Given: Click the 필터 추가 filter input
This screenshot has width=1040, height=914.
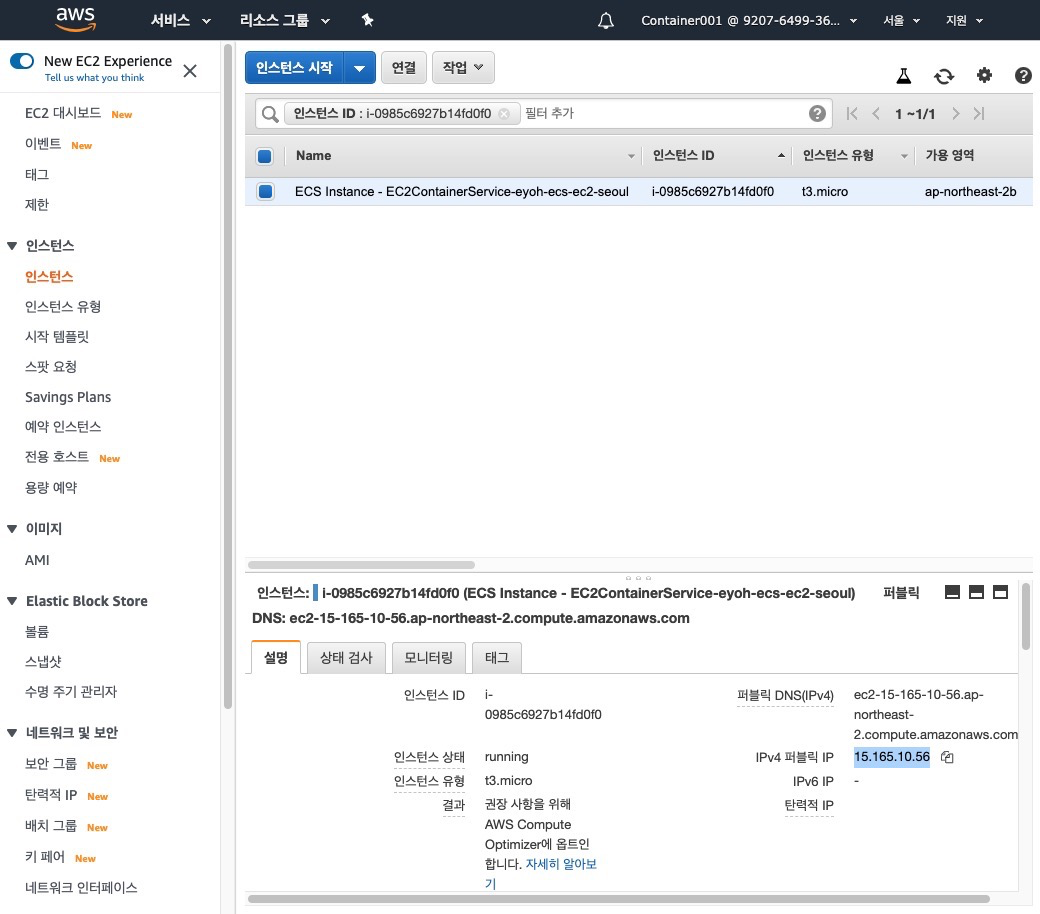Looking at the screenshot, I should pyautogui.click(x=663, y=113).
